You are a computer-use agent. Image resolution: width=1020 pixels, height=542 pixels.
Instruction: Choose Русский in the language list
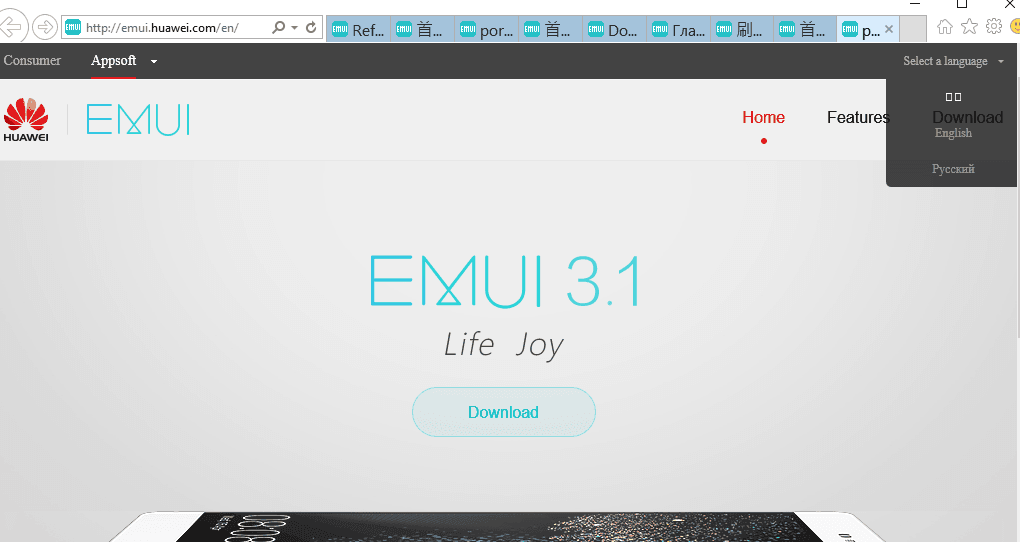pyautogui.click(x=953, y=169)
